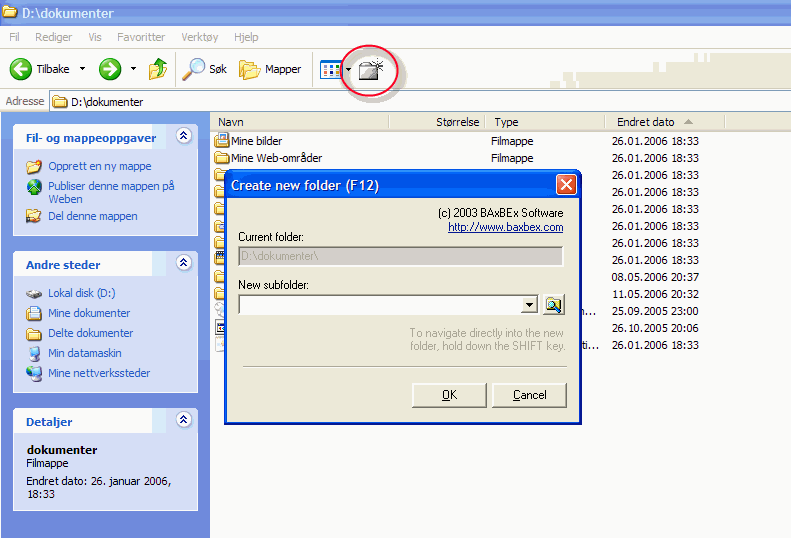This screenshot has height=538, width=791.
Task: Open the Fil menu
Action: coord(14,37)
